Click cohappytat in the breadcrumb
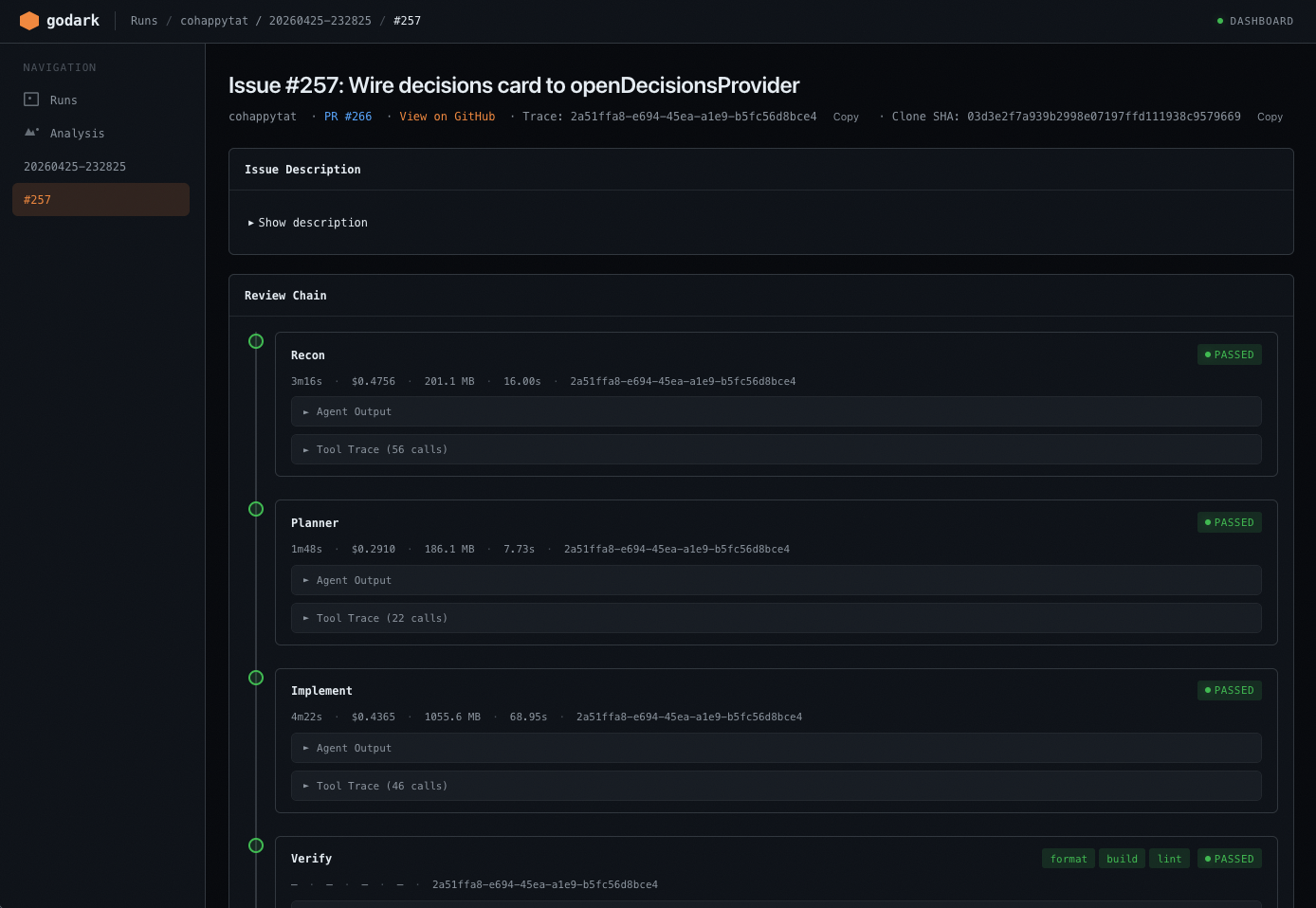This screenshot has height=908, width=1316. pyautogui.click(x=214, y=21)
